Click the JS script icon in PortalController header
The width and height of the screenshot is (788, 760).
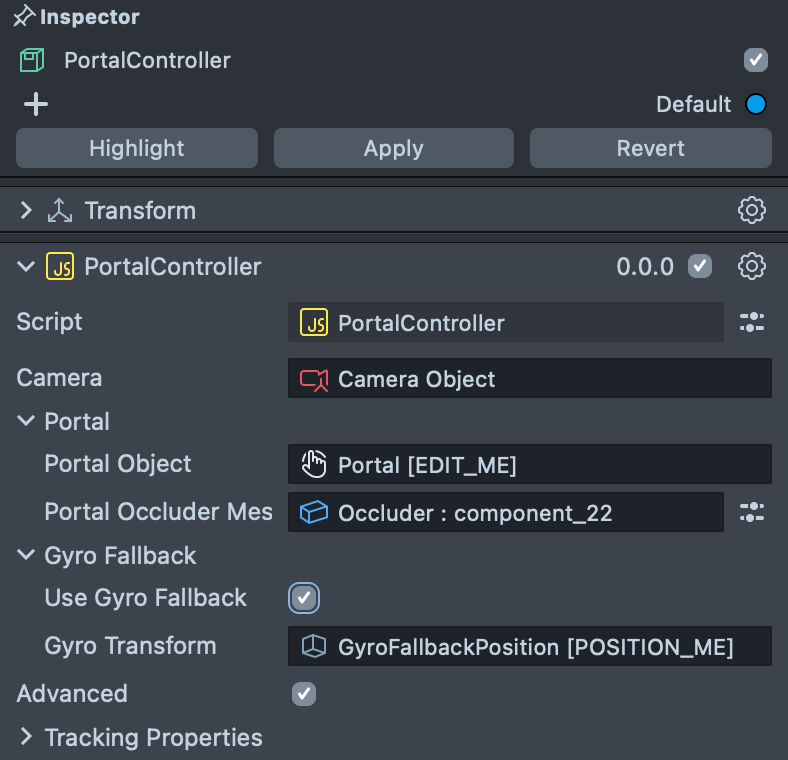60,266
